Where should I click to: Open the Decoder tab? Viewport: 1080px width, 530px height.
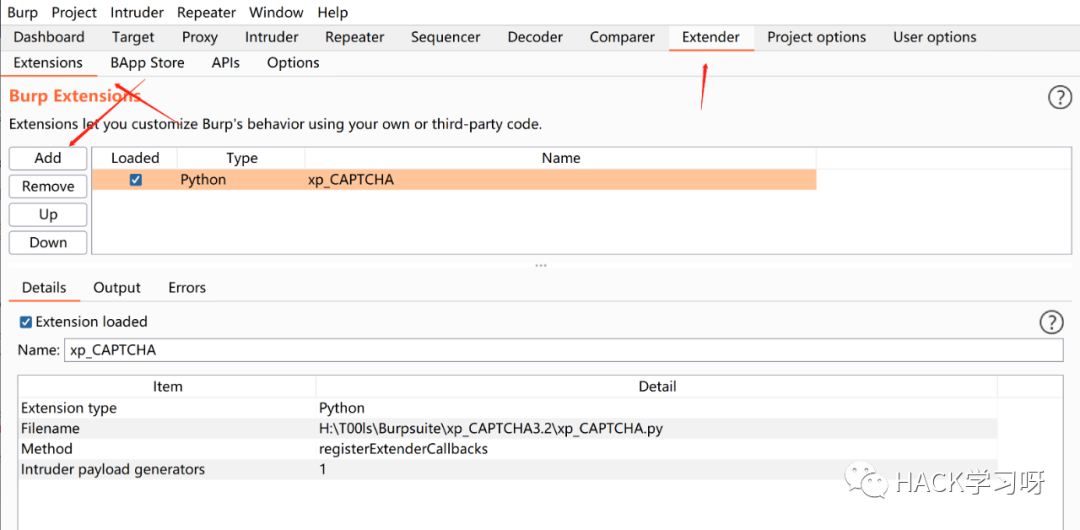[x=535, y=37]
